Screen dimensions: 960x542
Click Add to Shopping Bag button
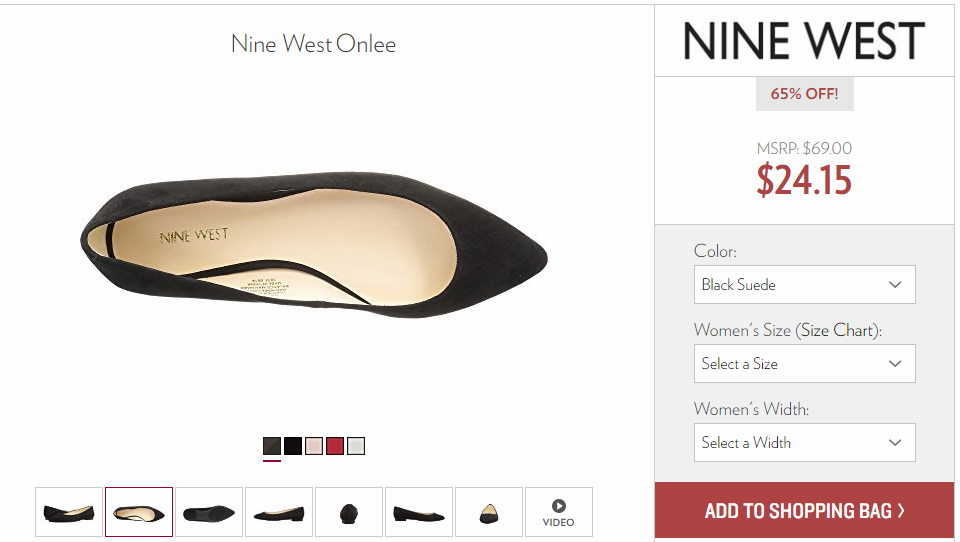click(x=804, y=510)
